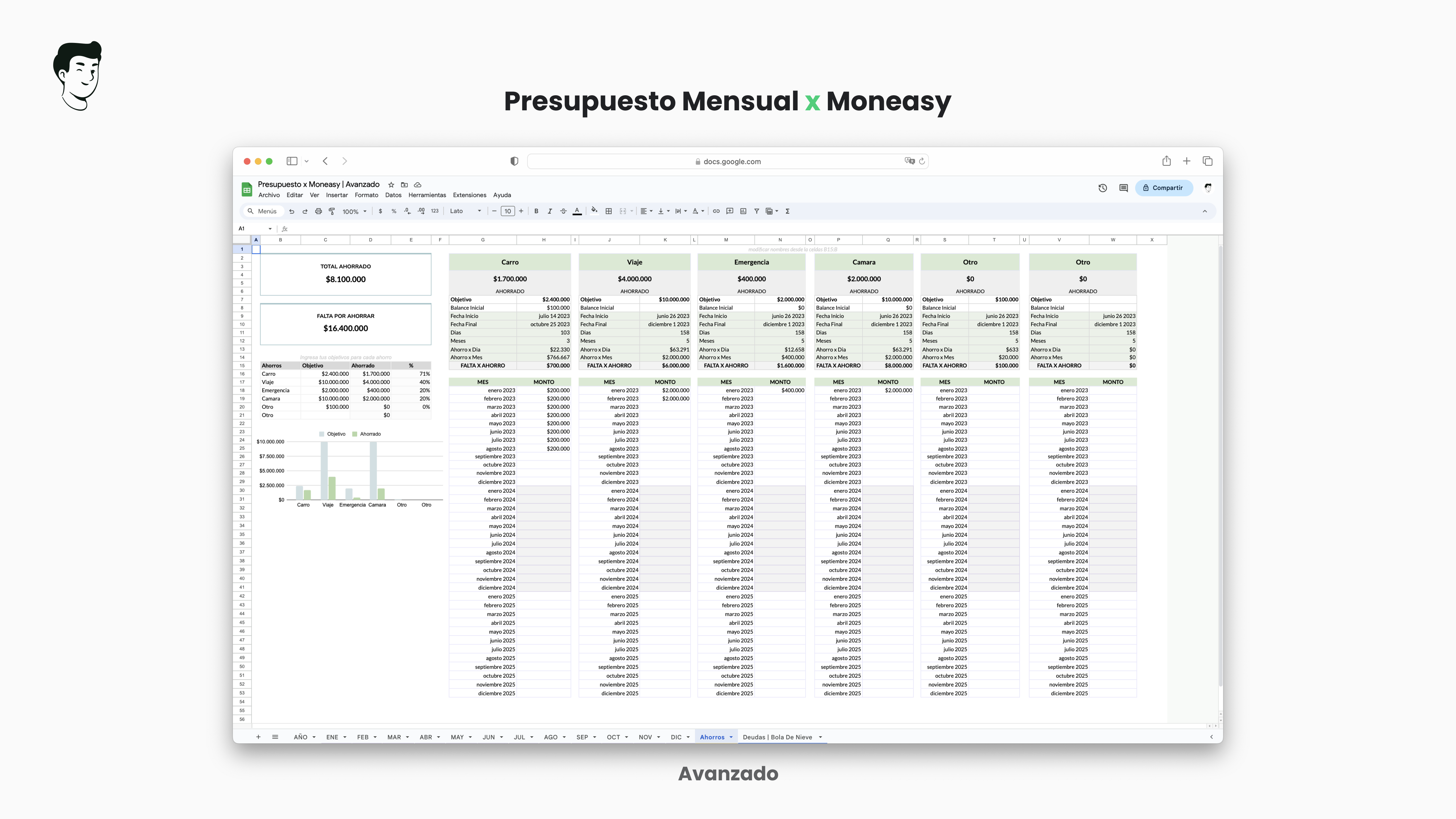Click the Compartir button

pyautogui.click(x=1164, y=188)
